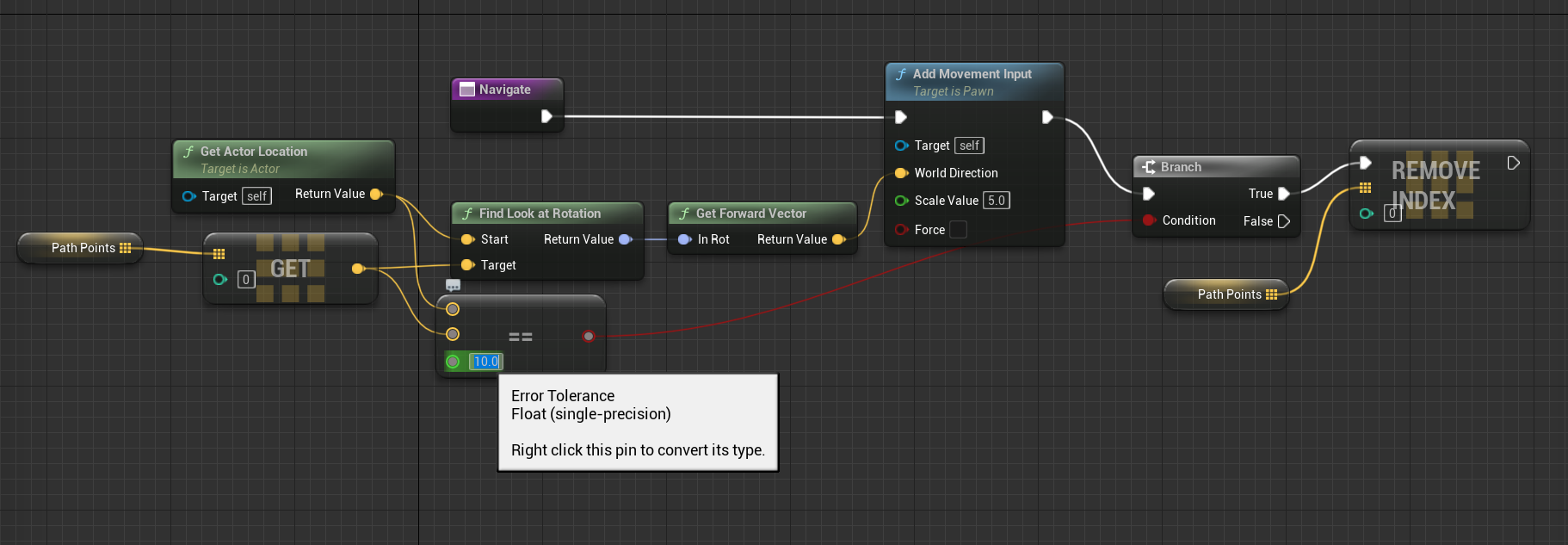The image size is (1568, 545).
Task: Edit the REMOVE INDEX index value field
Action: (x=1392, y=213)
